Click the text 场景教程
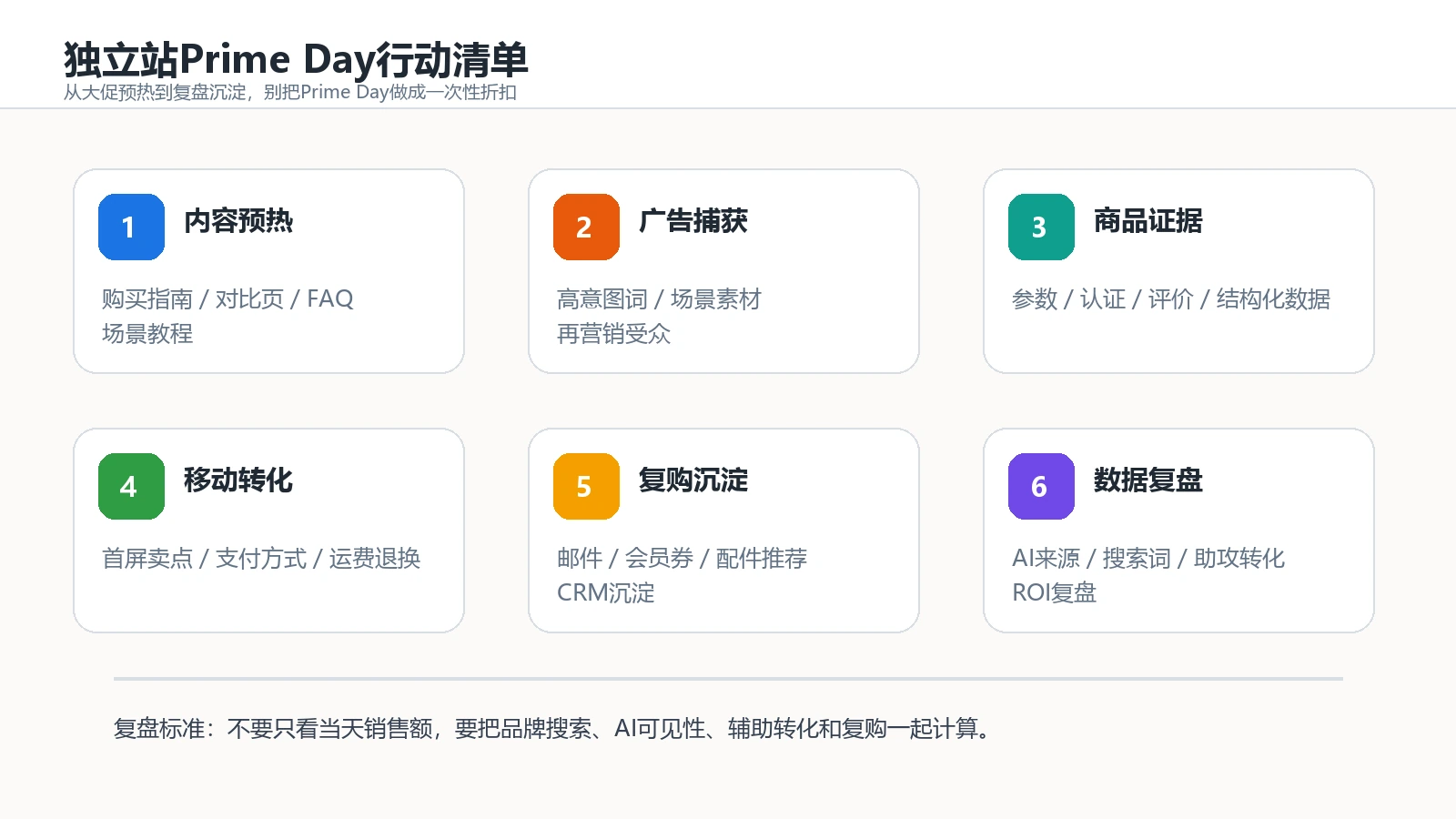 (147, 334)
